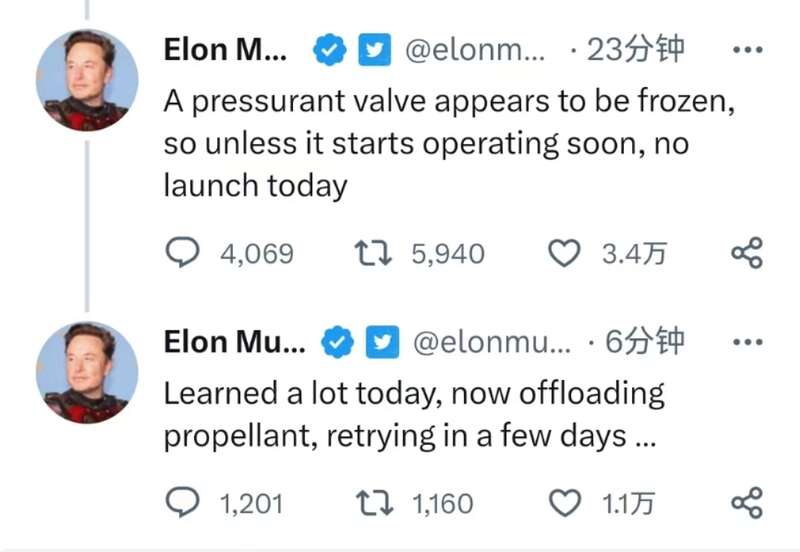Share the offloading propellant tweet
The width and height of the screenshot is (800, 552).
coord(746,503)
